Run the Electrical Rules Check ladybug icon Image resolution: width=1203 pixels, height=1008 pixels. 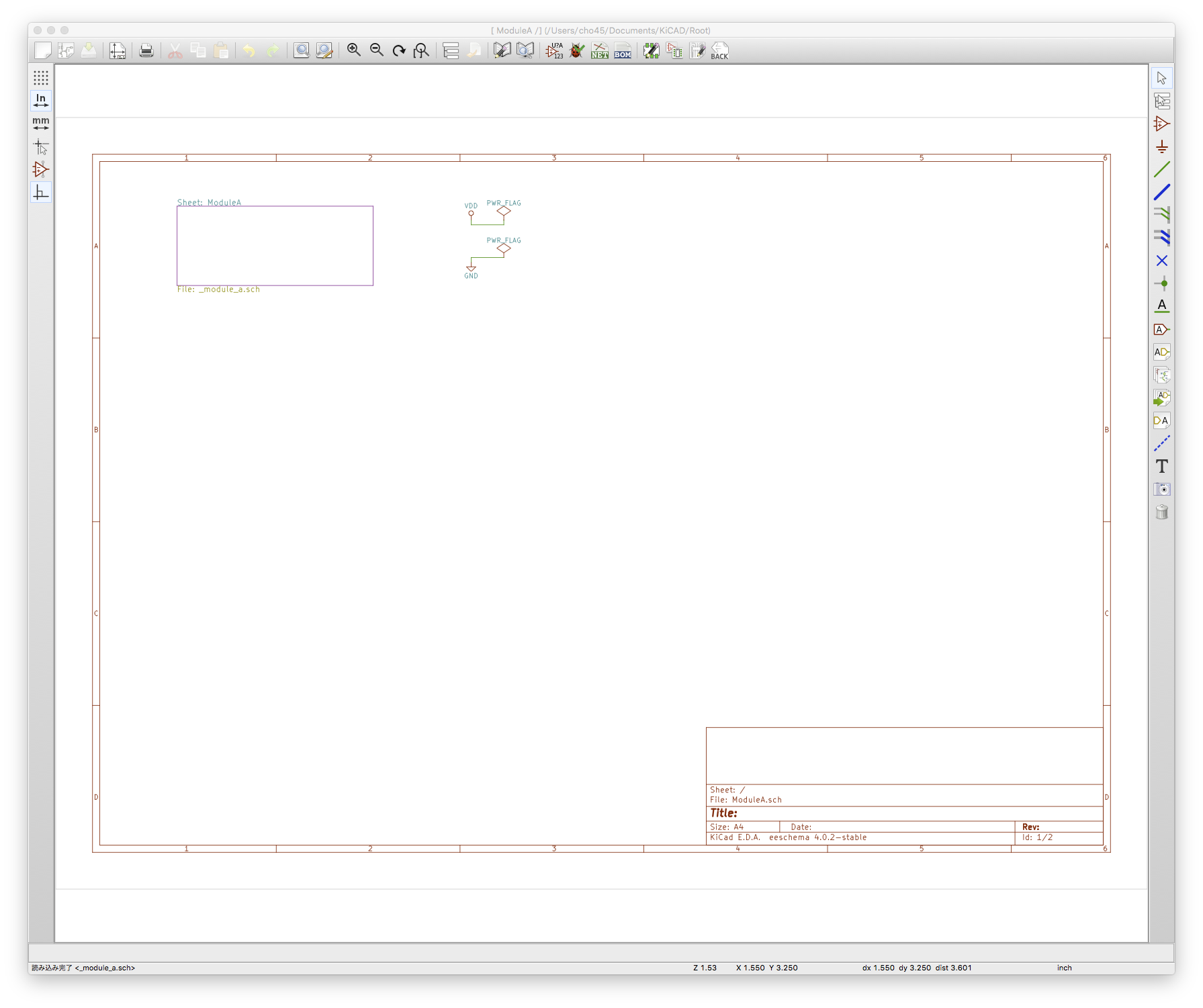pos(576,51)
